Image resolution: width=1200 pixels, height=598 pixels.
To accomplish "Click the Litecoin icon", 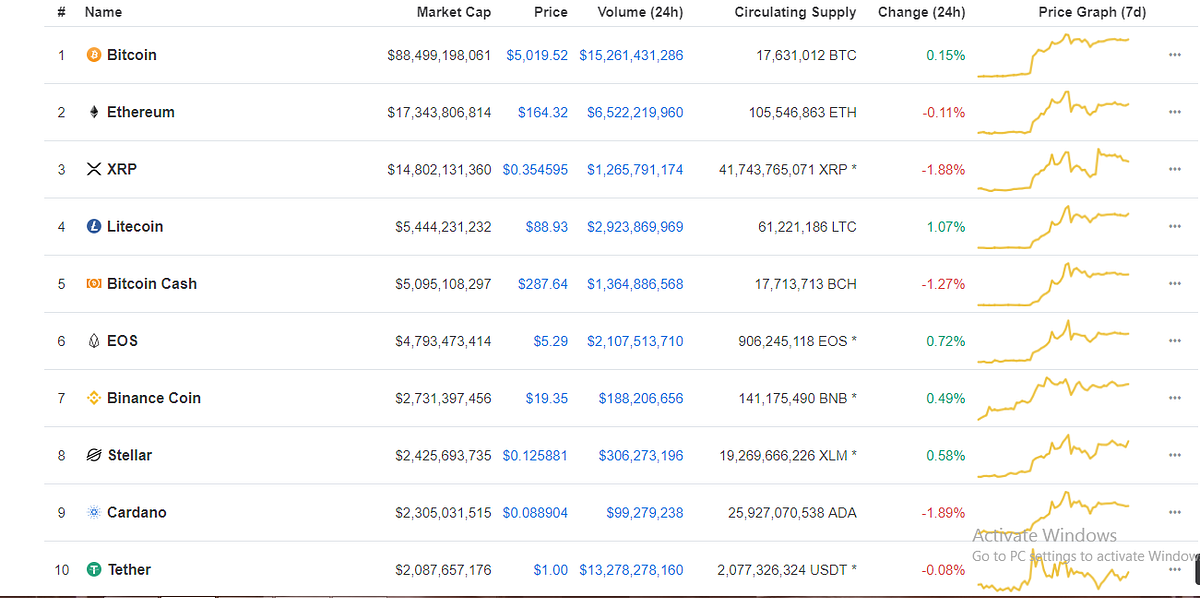I will (x=92, y=226).
